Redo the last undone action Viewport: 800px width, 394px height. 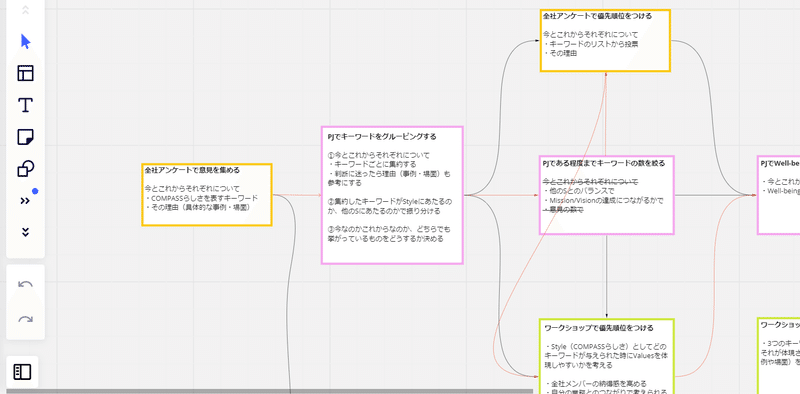coord(26,319)
